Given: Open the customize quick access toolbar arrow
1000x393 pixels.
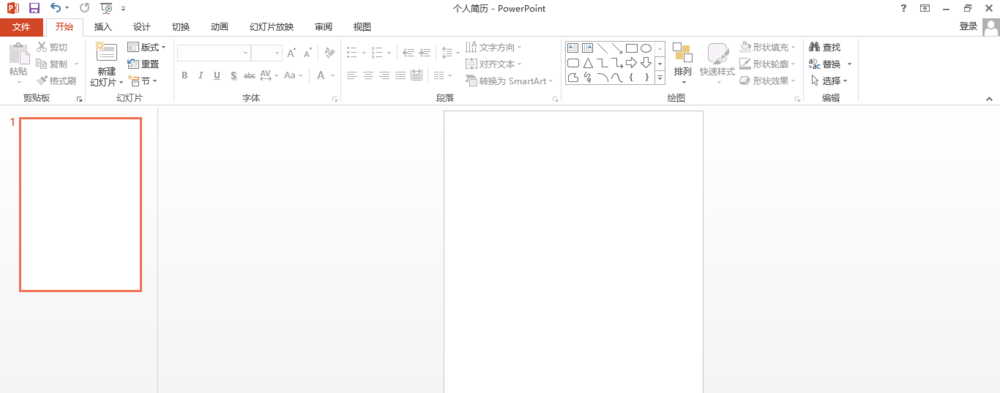Looking at the screenshot, I should coord(123,9).
